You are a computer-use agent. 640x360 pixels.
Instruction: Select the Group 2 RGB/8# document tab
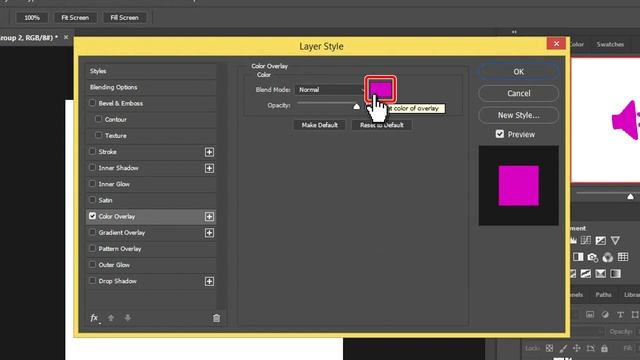[29, 38]
